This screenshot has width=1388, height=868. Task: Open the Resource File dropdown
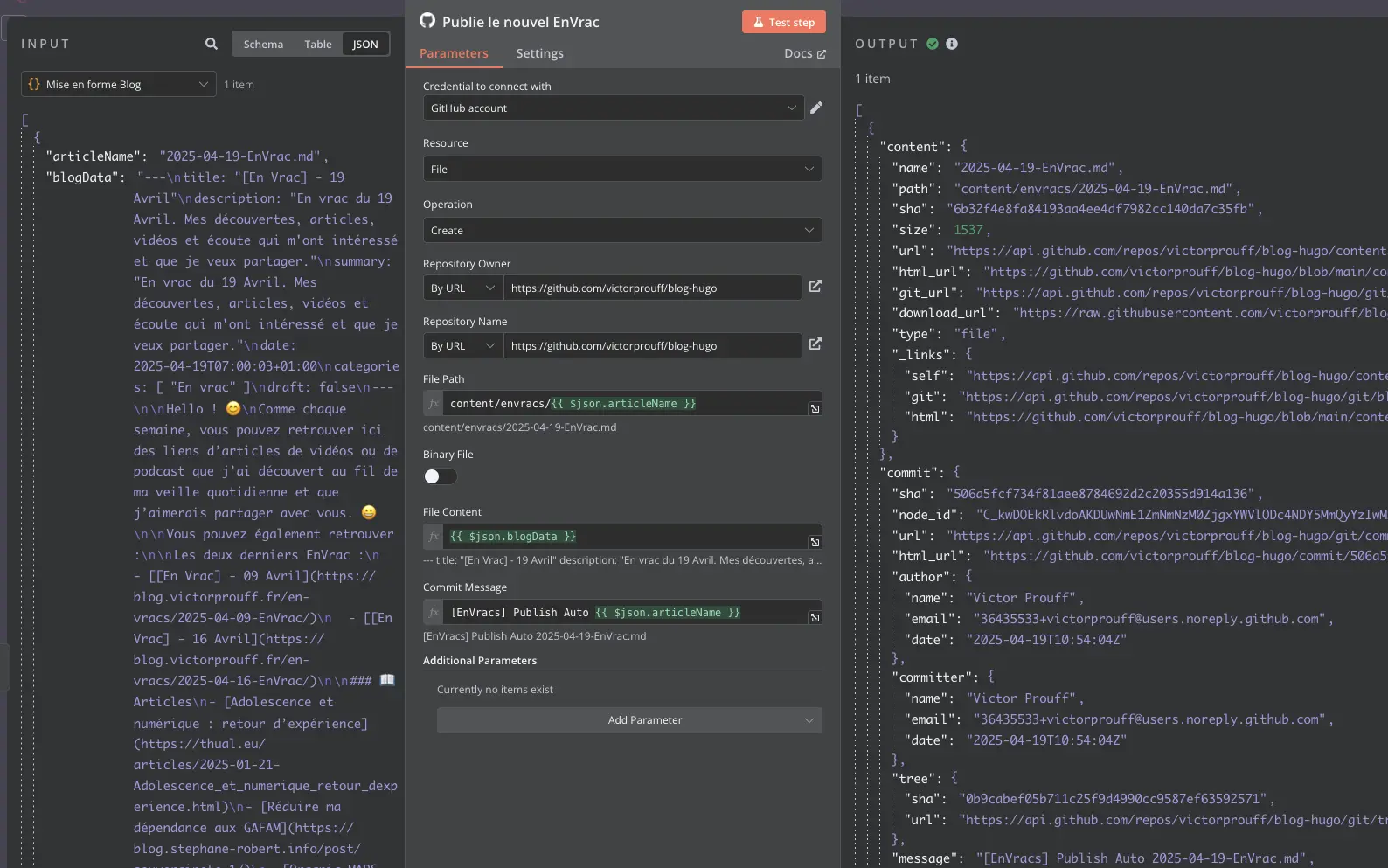622,169
